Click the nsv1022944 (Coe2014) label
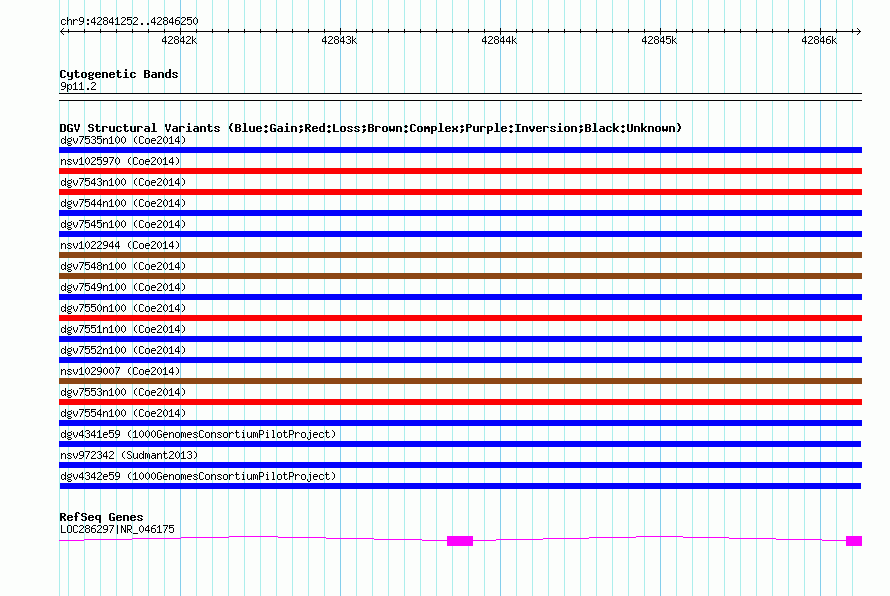Image resolution: width=890 pixels, height=596 pixels. [x=120, y=245]
